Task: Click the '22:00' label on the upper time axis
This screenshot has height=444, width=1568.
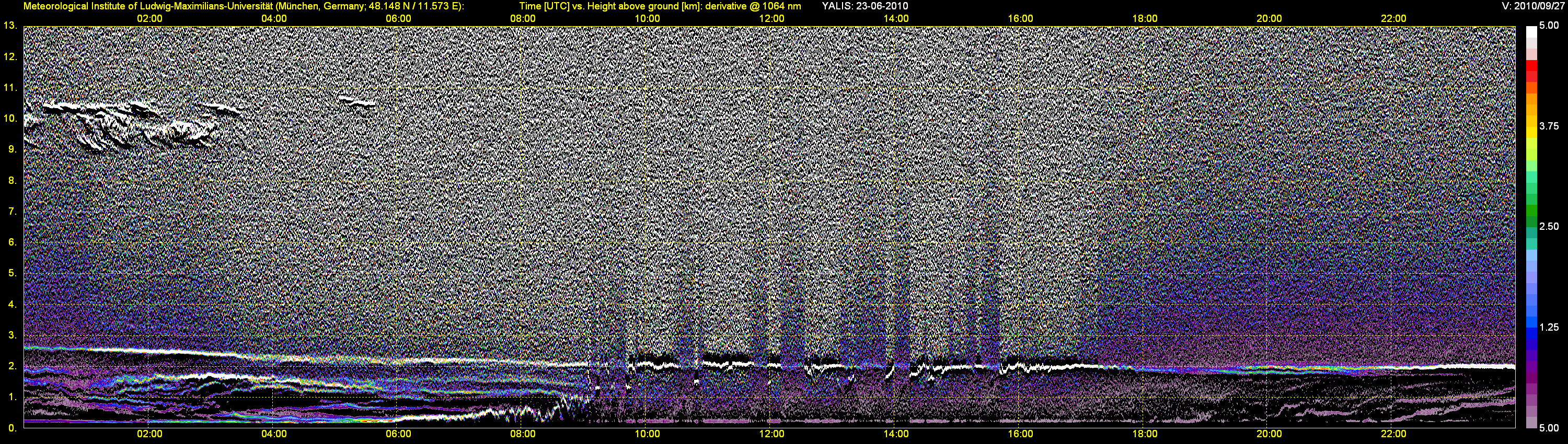Action: (x=1393, y=18)
